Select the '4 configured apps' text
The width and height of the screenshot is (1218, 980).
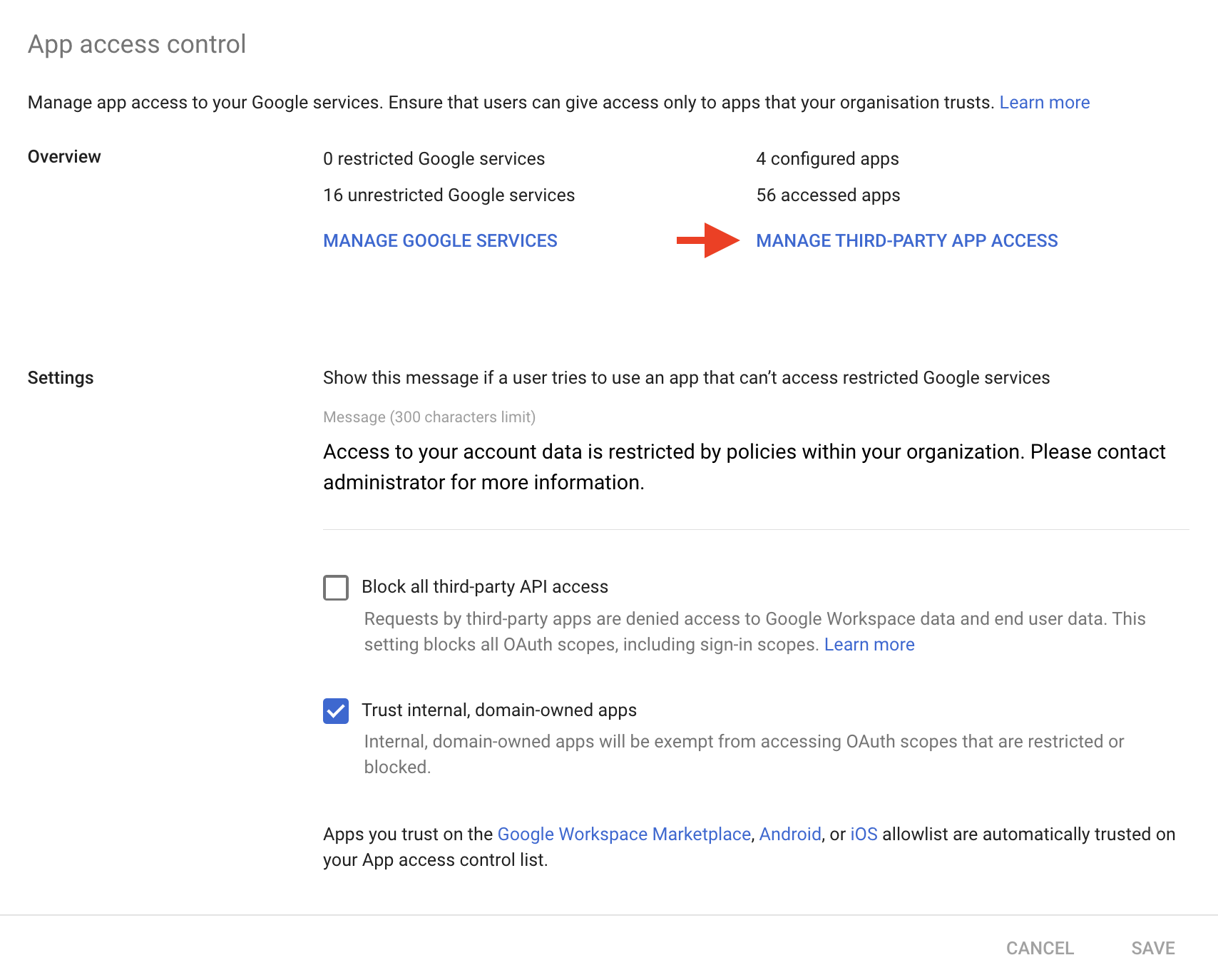pos(827,159)
